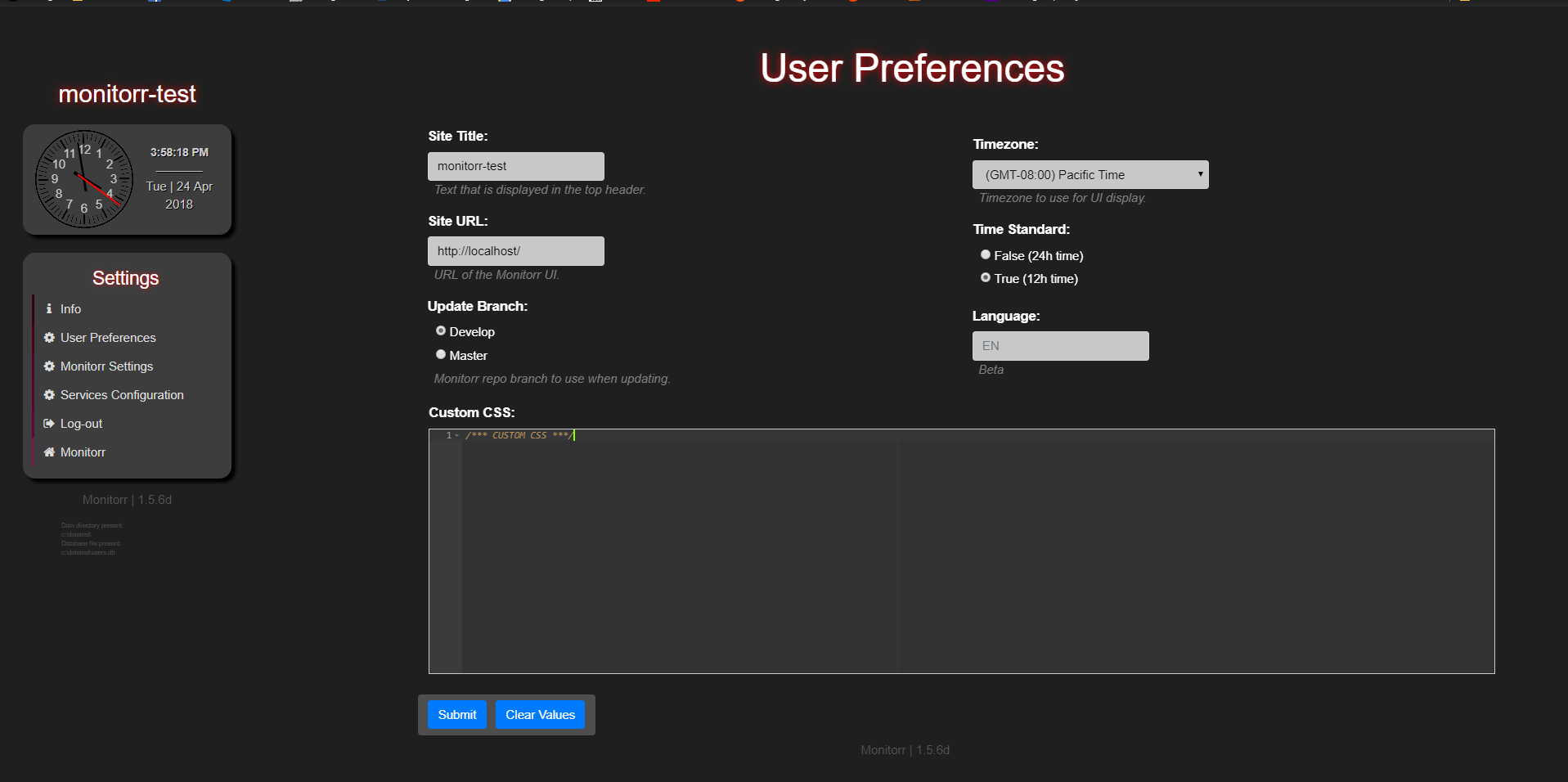Click the analog clock widget

coord(83,179)
